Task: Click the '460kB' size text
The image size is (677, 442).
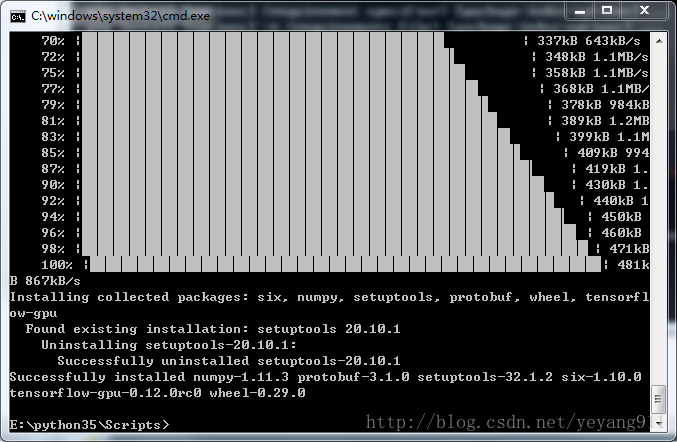Action: 621,233
